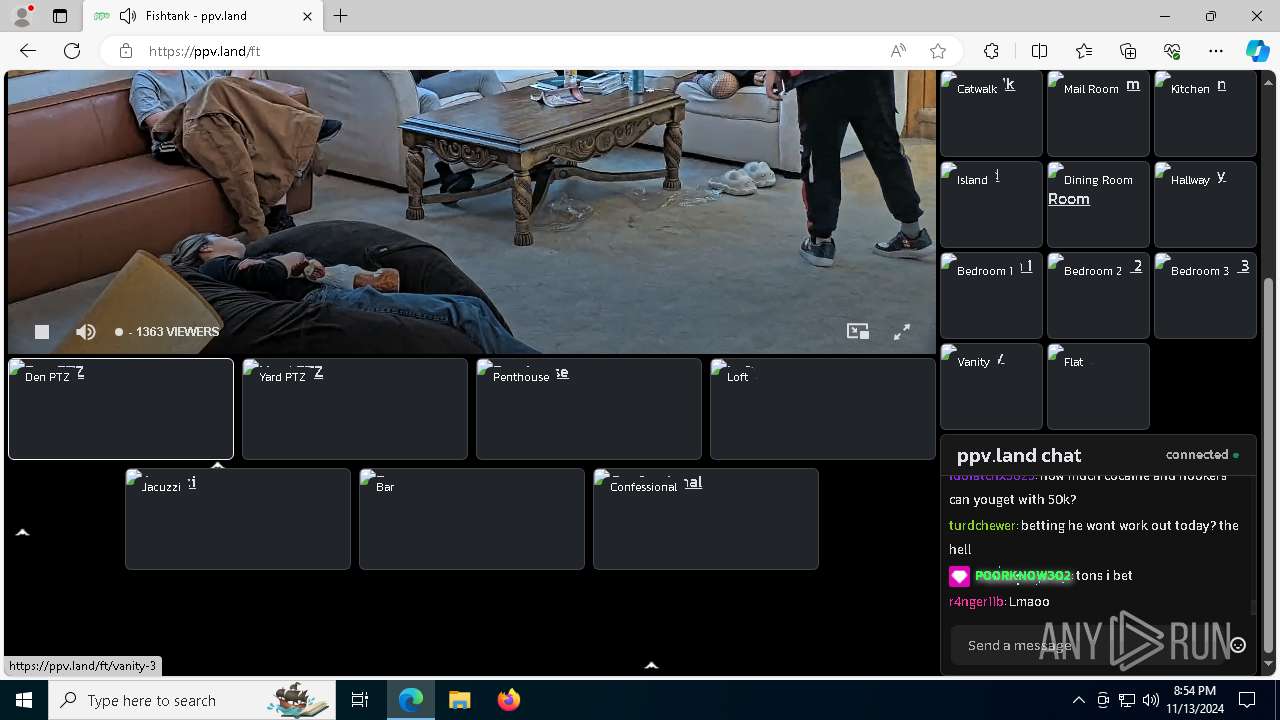
Task: Show hidden system tray icons
Action: click(1078, 700)
